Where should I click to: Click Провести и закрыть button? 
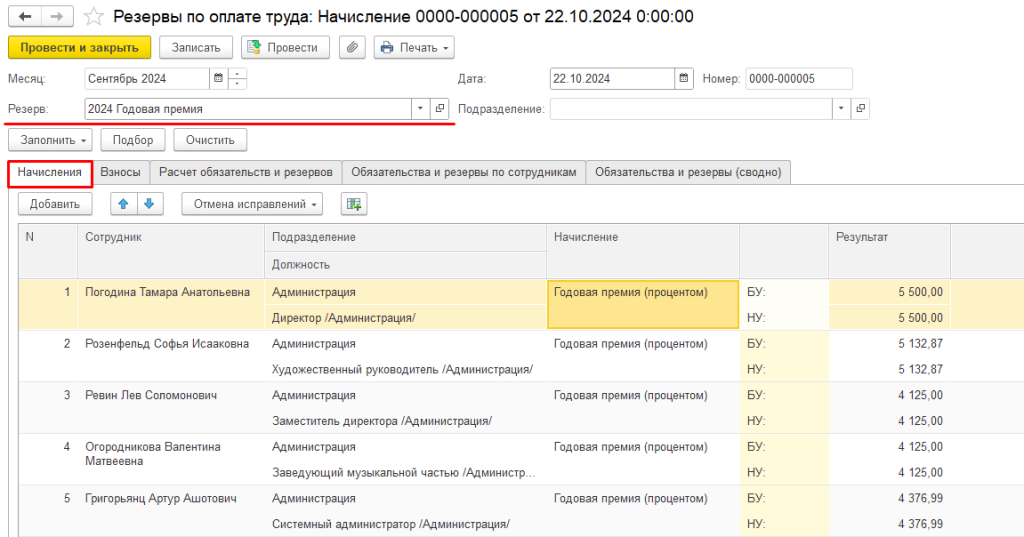(x=79, y=47)
